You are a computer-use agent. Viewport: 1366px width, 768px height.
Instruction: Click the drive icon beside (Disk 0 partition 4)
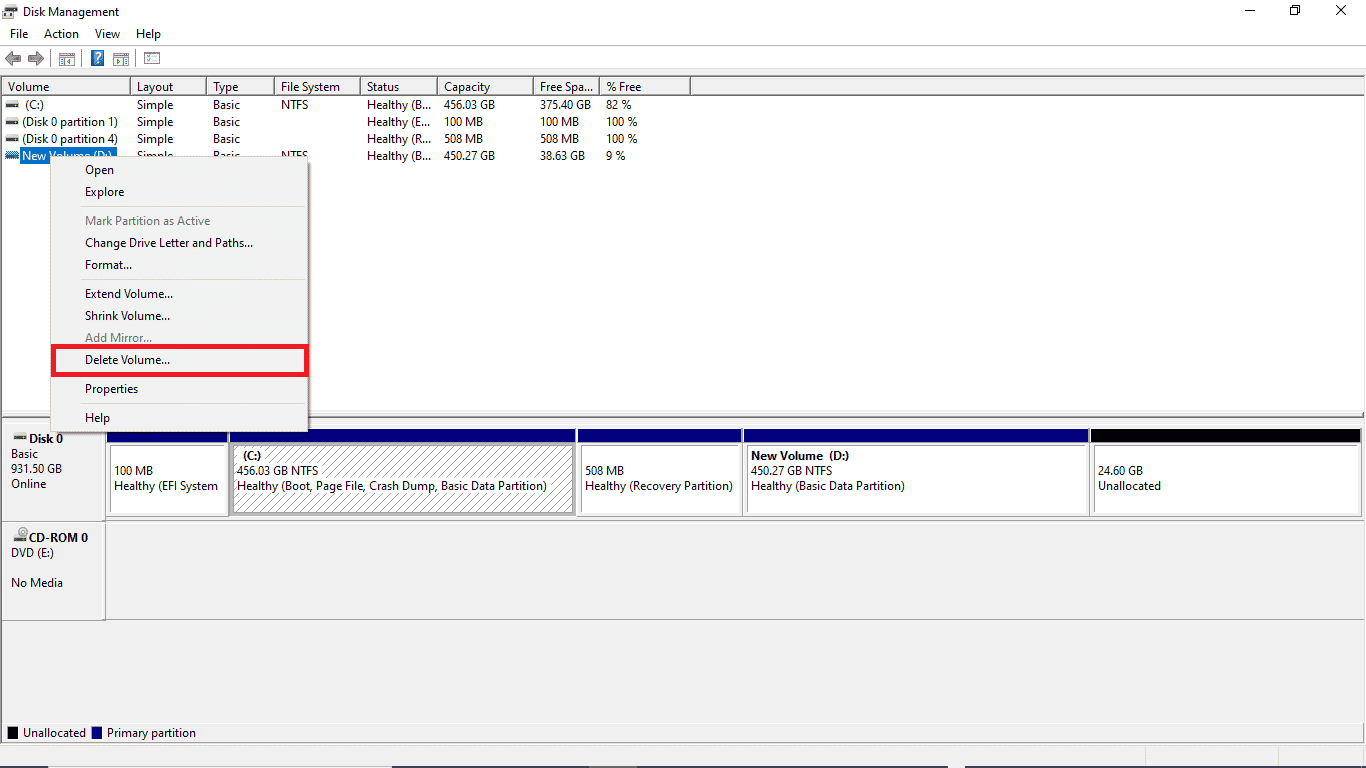[12, 138]
